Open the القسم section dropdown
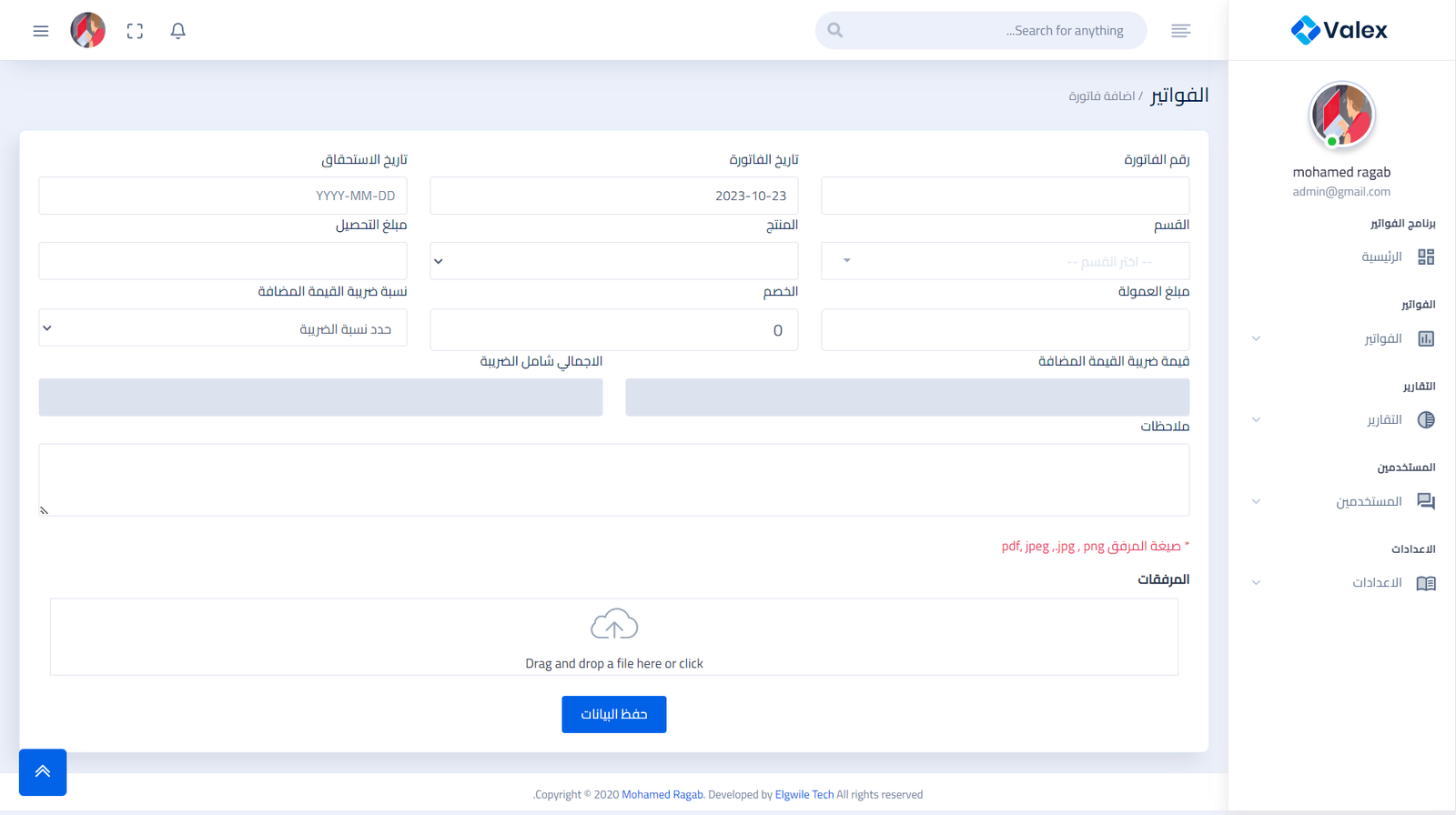1456x815 pixels. (x=1005, y=261)
